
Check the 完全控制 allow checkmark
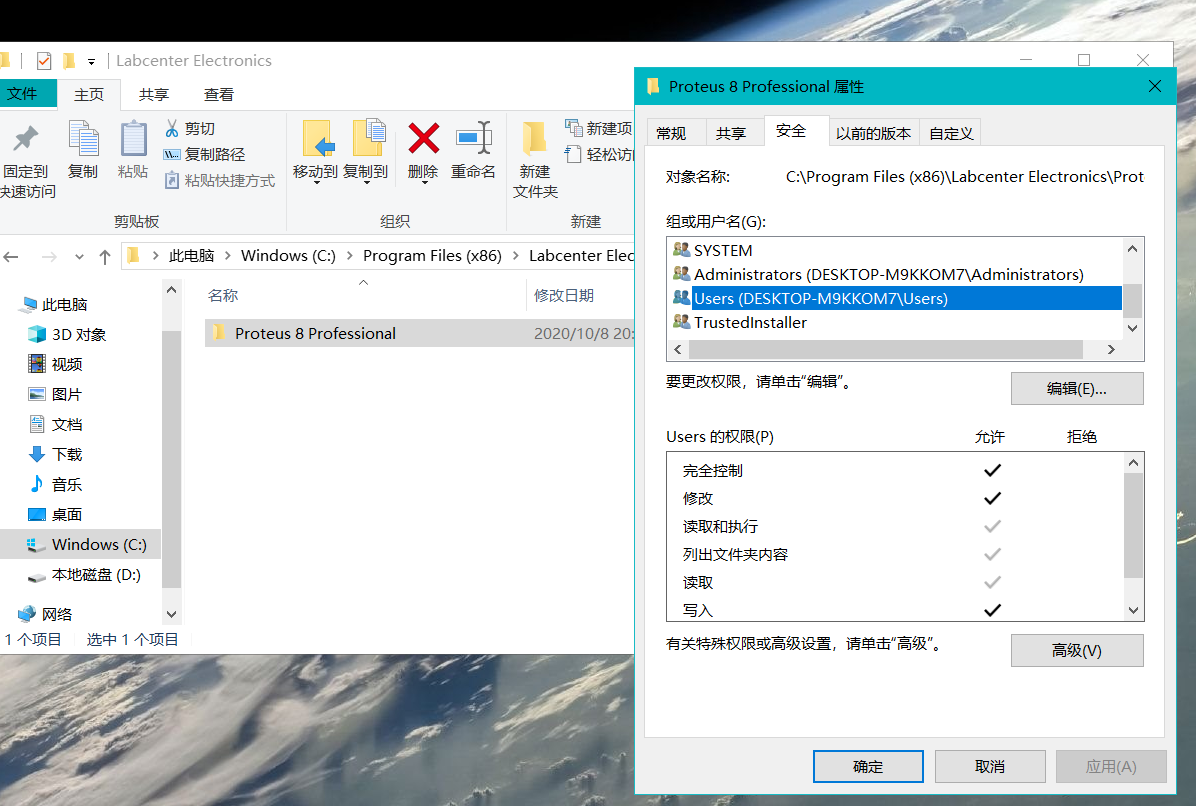point(993,470)
